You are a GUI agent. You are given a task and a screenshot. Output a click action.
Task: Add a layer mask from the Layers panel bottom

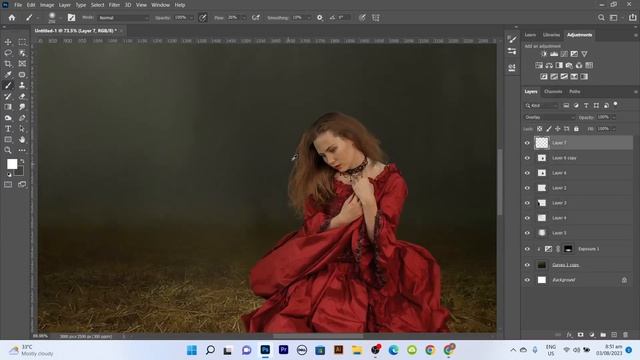(x=580, y=335)
